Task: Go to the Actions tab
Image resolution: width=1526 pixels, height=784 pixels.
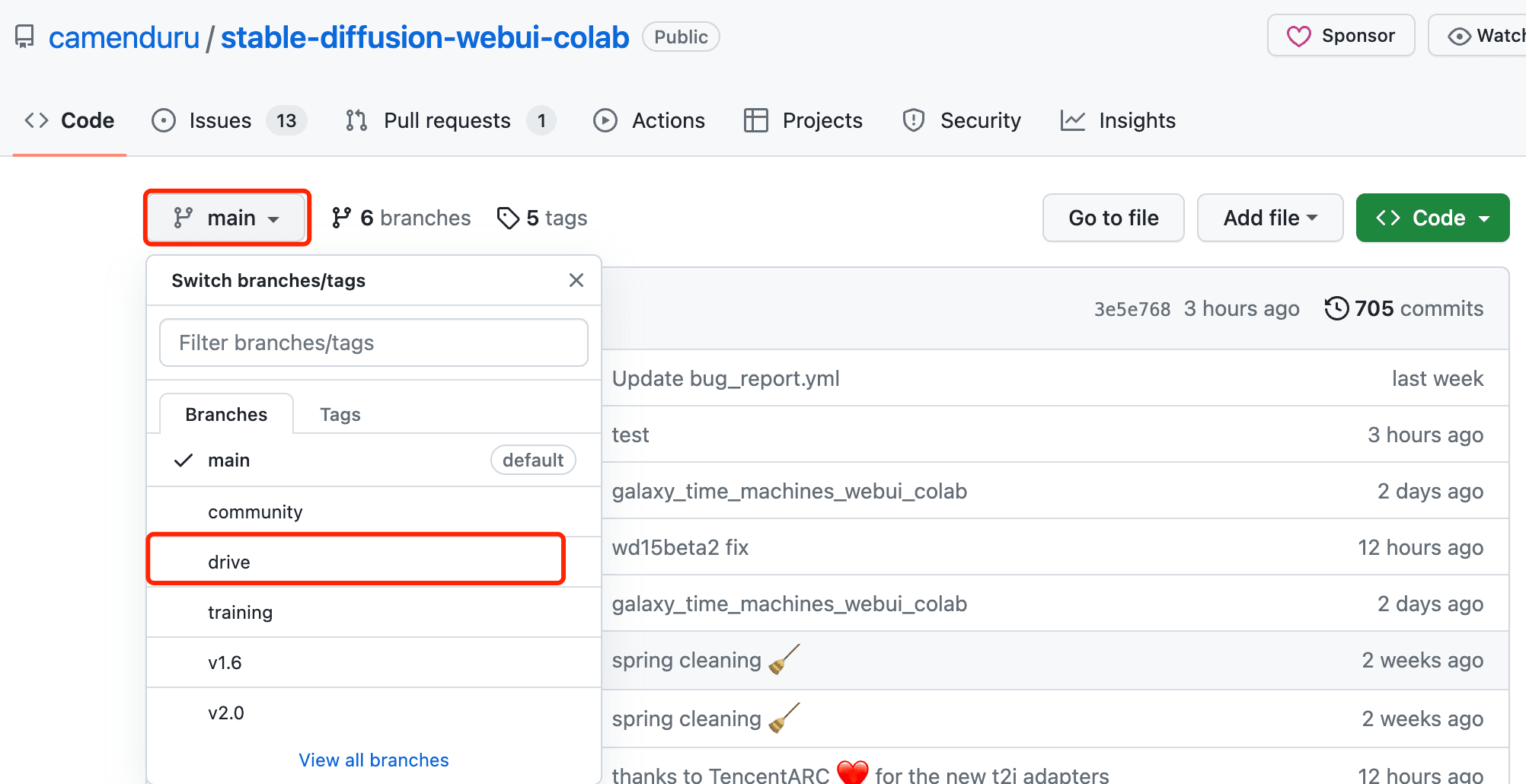Action: point(649,120)
